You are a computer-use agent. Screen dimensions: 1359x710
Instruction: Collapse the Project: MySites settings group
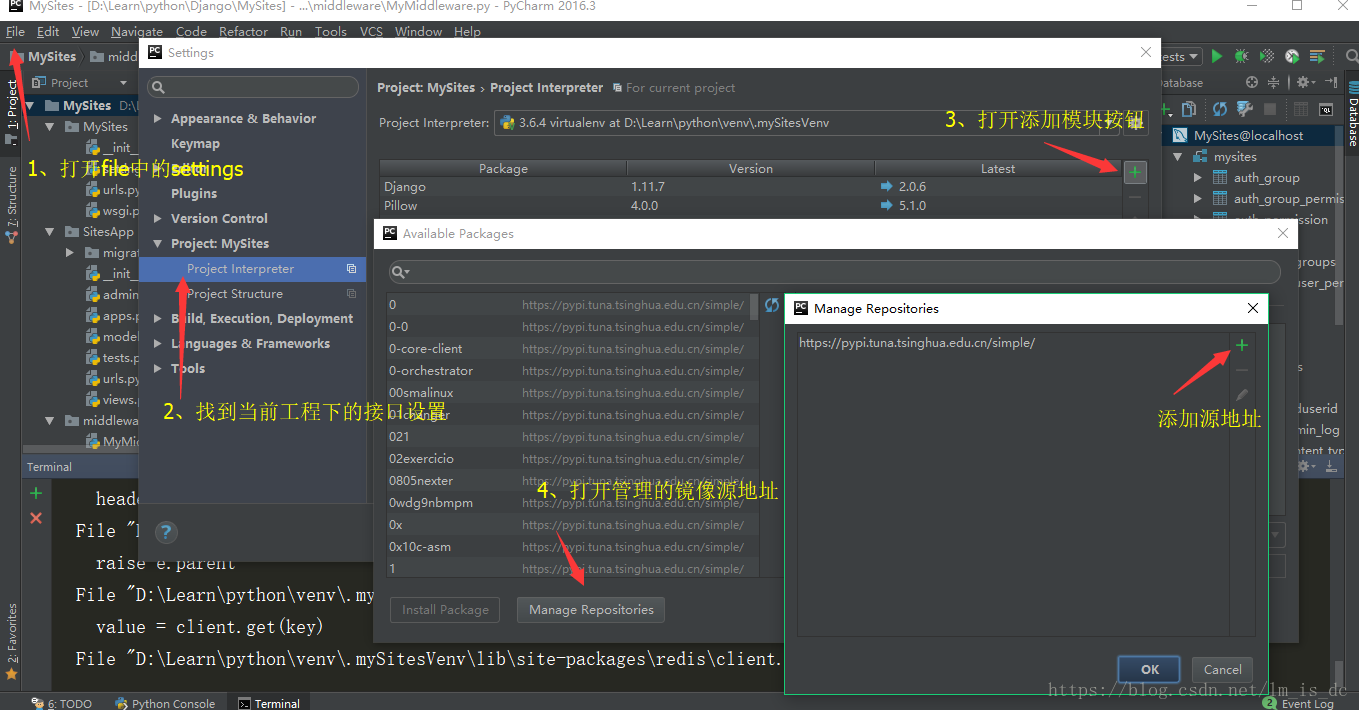[158, 244]
